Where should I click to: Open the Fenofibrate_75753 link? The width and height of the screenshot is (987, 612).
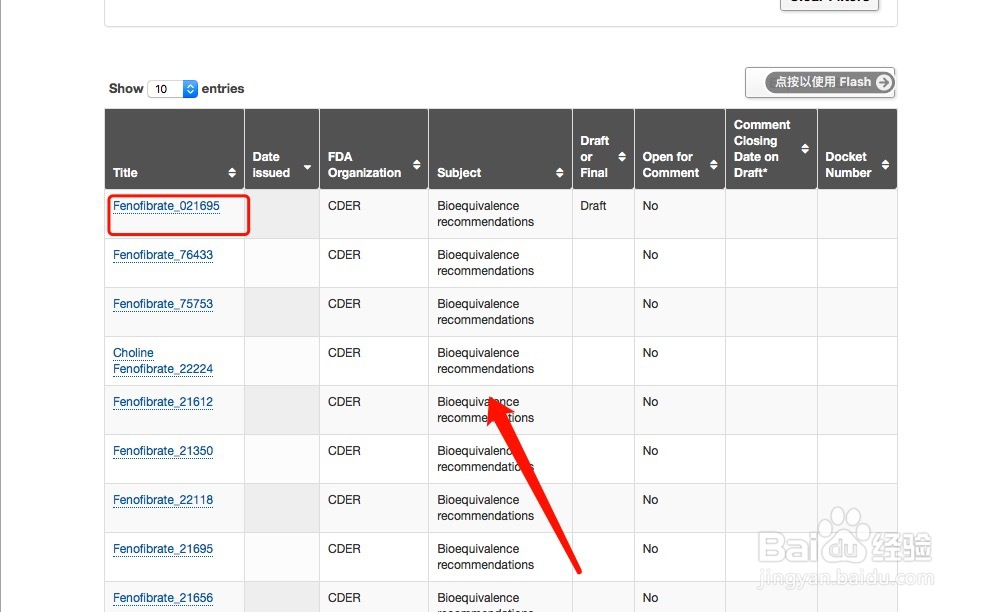tap(163, 304)
